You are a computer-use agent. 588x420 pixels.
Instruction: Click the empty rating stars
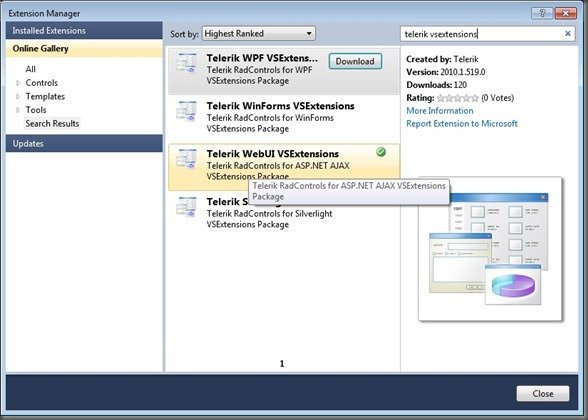(x=458, y=98)
